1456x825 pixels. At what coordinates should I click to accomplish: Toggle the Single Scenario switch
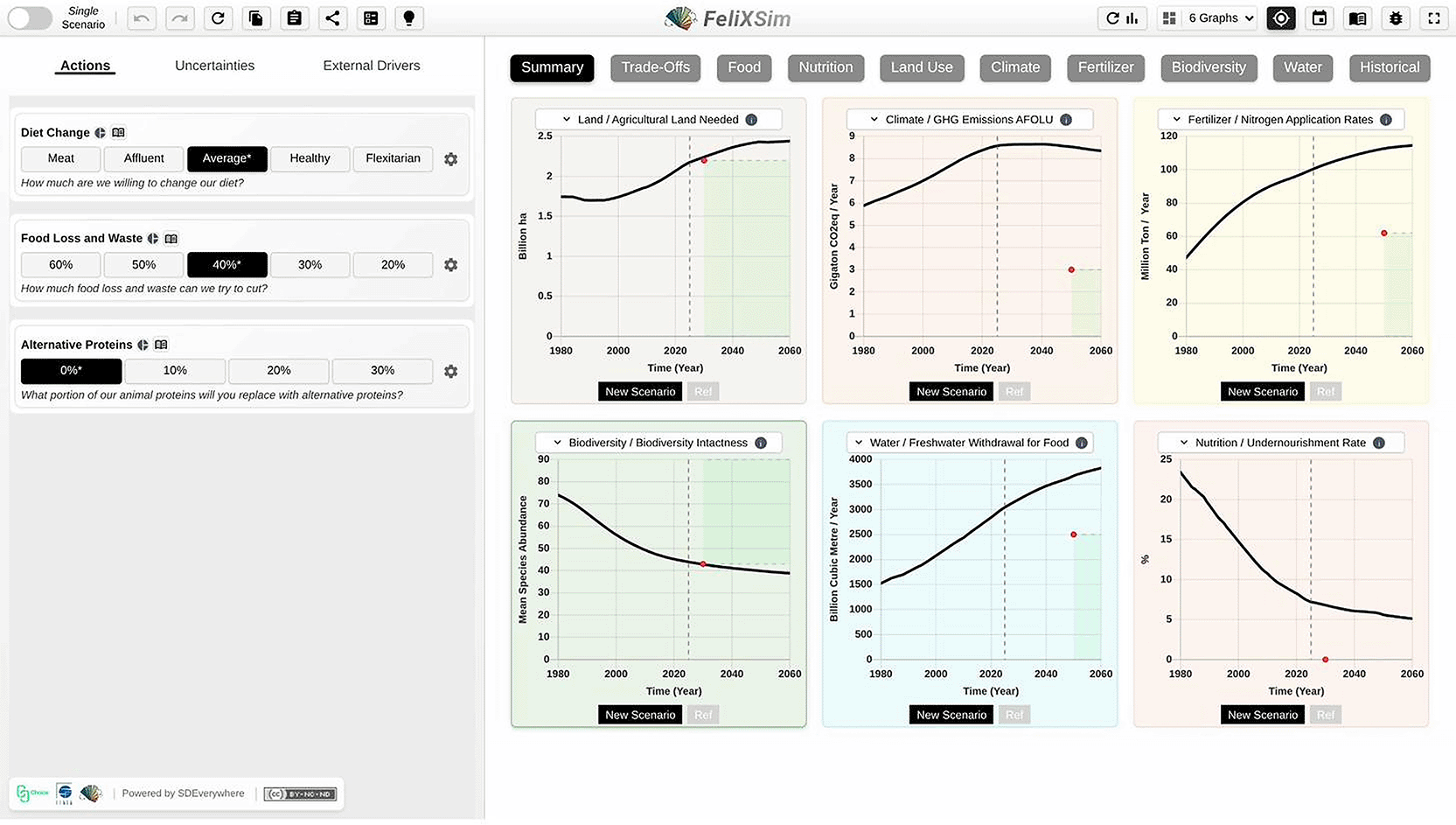pos(30,18)
